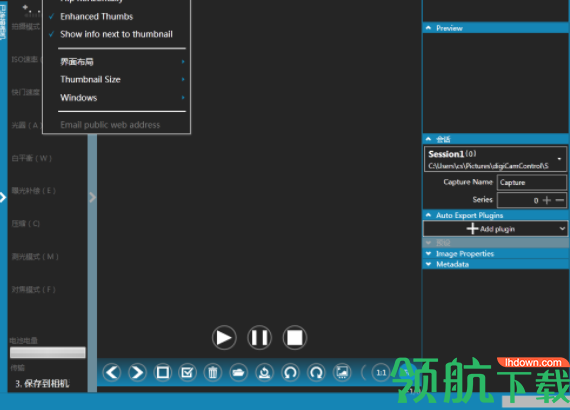The image size is (570, 410).
Task: Open the Session1 dropdown
Action: [x=495, y=159]
